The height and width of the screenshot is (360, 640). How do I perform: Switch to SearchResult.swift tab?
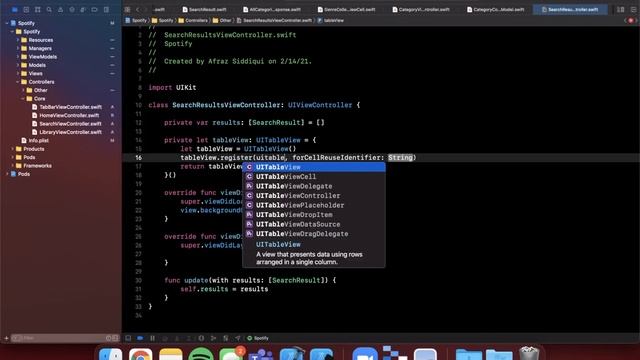pyautogui.click(x=204, y=9)
